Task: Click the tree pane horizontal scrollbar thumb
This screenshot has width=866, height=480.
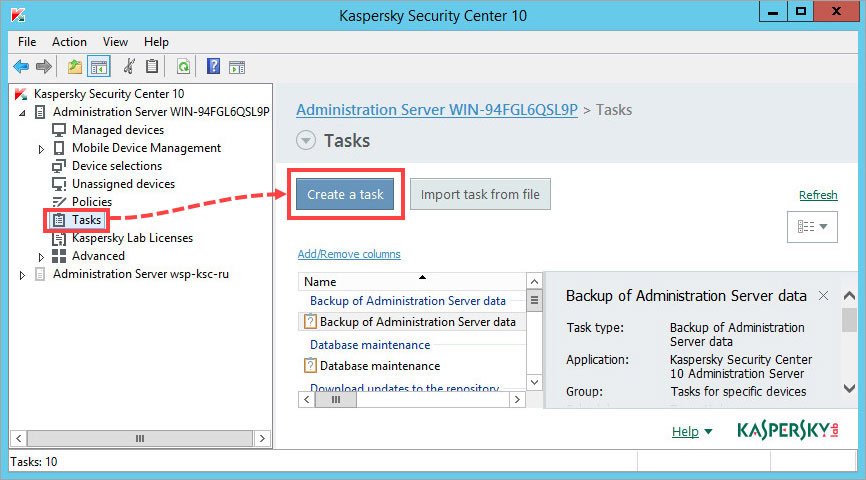Action: (x=140, y=439)
